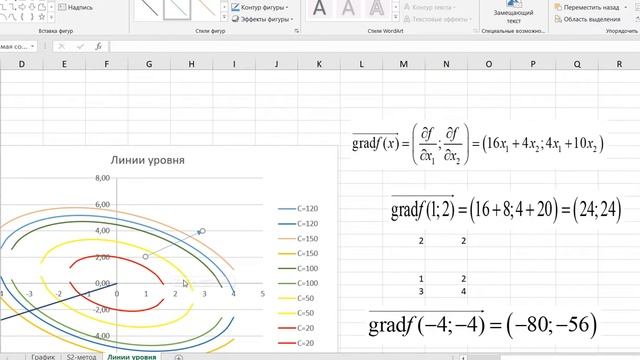Expand the shapes gallery more arrow

[x=51, y=17]
